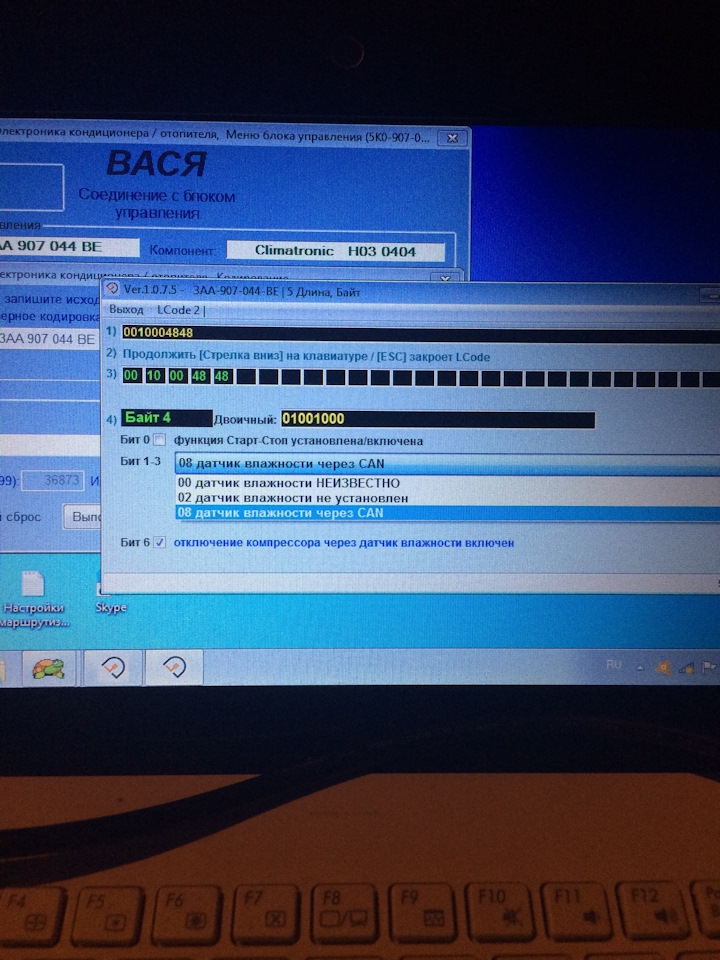Enable Бит 0 Старт-Стоп function checkbox

click(x=160, y=441)
